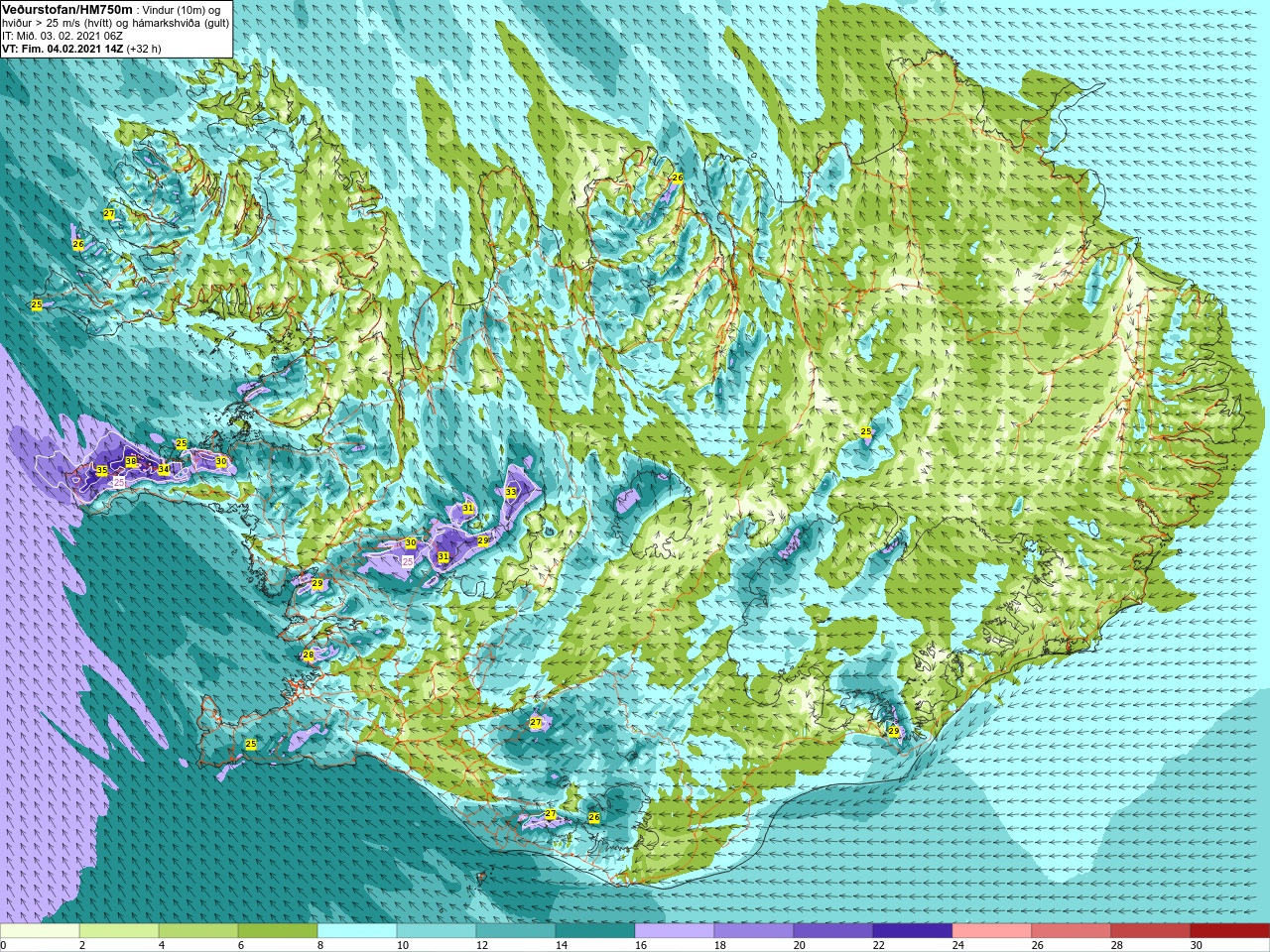The height and width of the screenshot is (952, 1270).
Task: Click the legend tick label '24'
Action: [x=958, y=945]
